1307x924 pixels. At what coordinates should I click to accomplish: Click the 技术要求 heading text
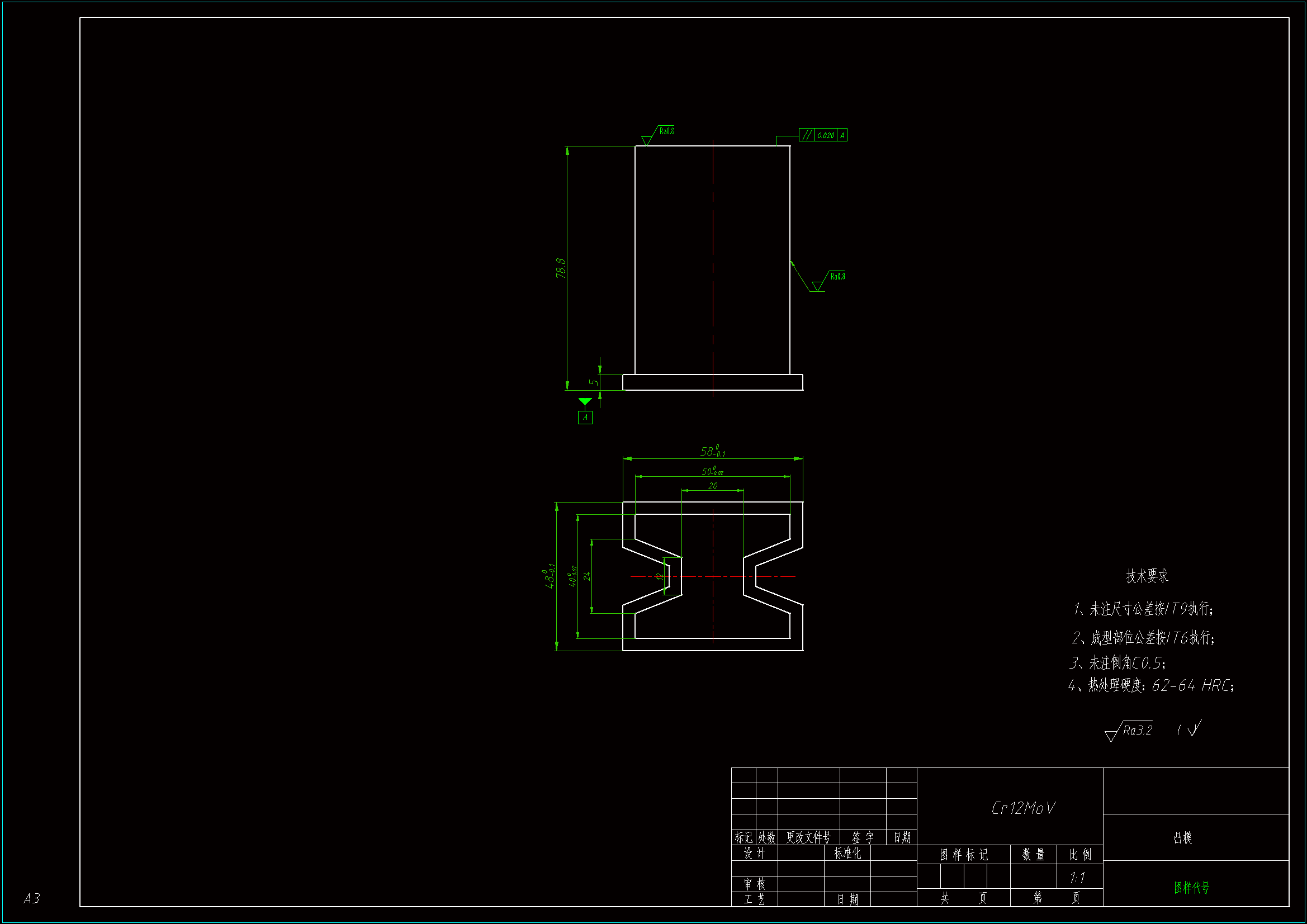click(1147, 576)
